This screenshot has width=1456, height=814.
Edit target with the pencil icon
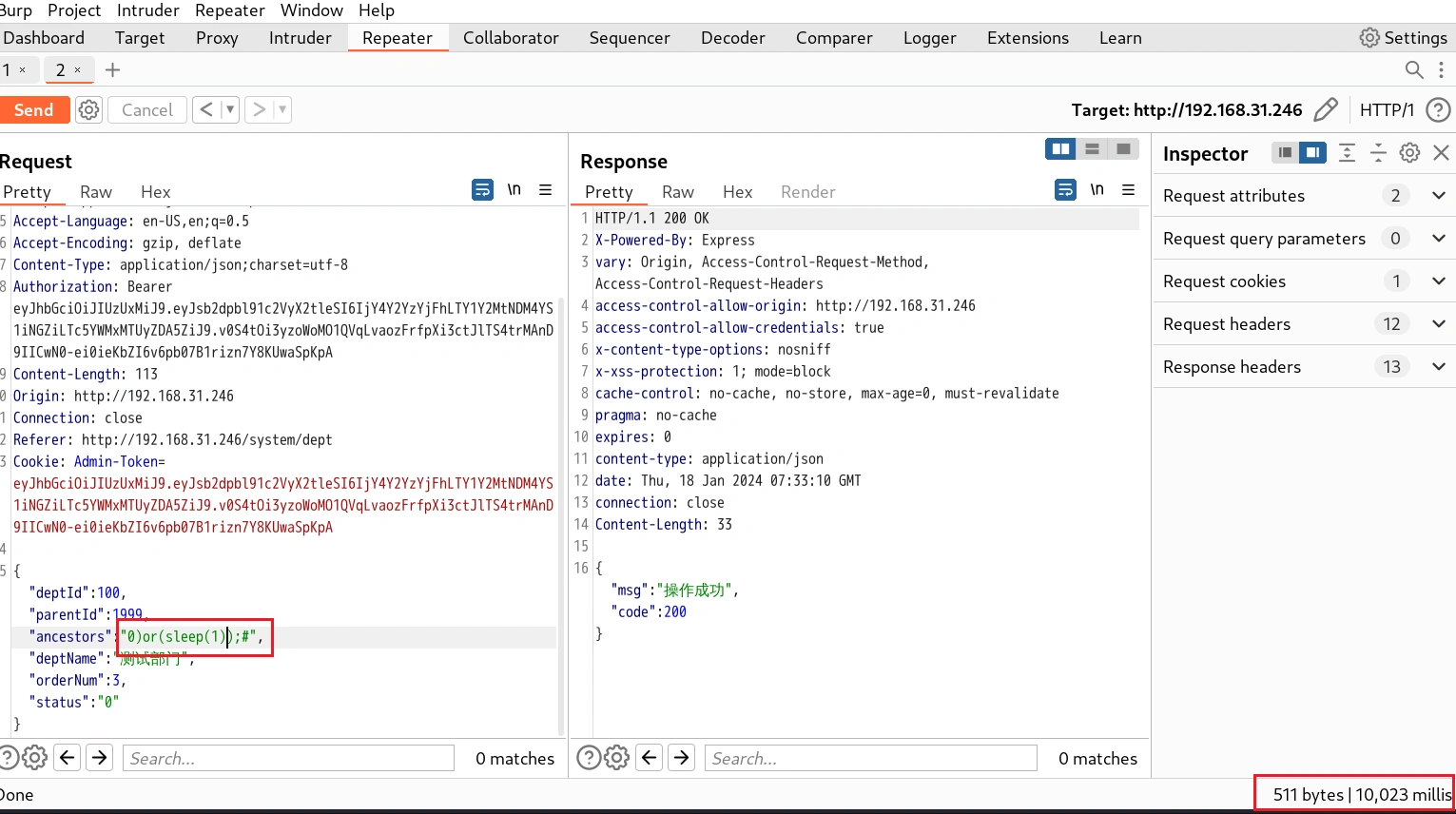pos(1325,110)
